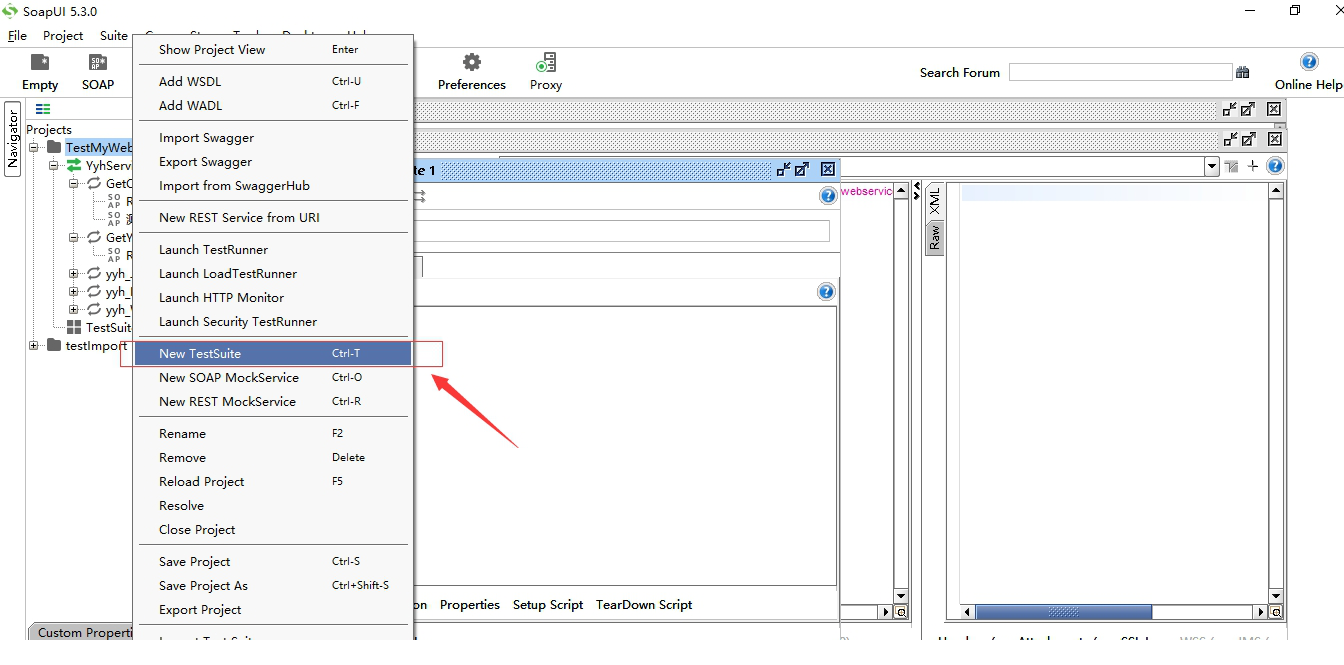Select Import Swagger menu entry
The image size is (1344, 665).
point(272,137)
